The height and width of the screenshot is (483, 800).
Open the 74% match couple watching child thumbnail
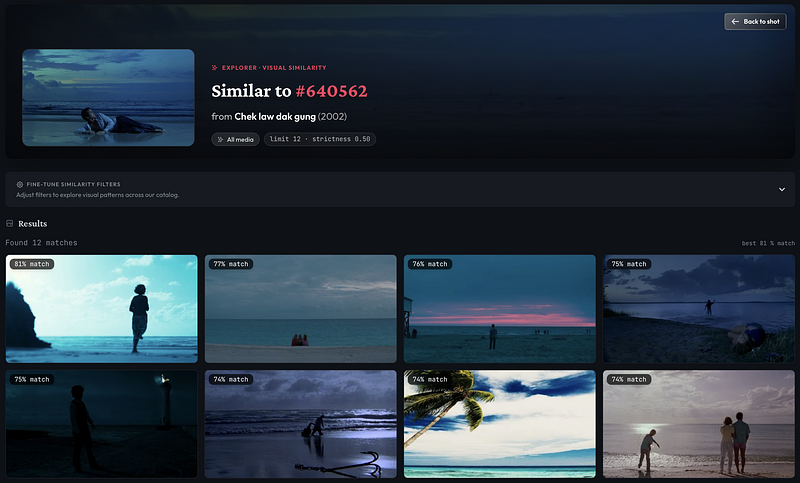click(698, 424)
